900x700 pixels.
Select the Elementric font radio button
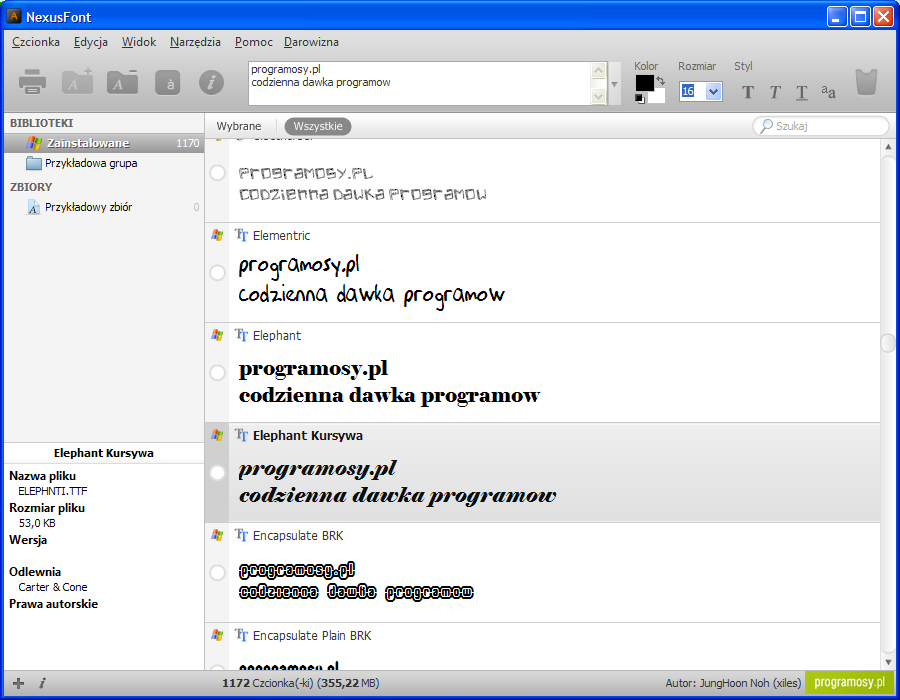click(x=217, y=273)
